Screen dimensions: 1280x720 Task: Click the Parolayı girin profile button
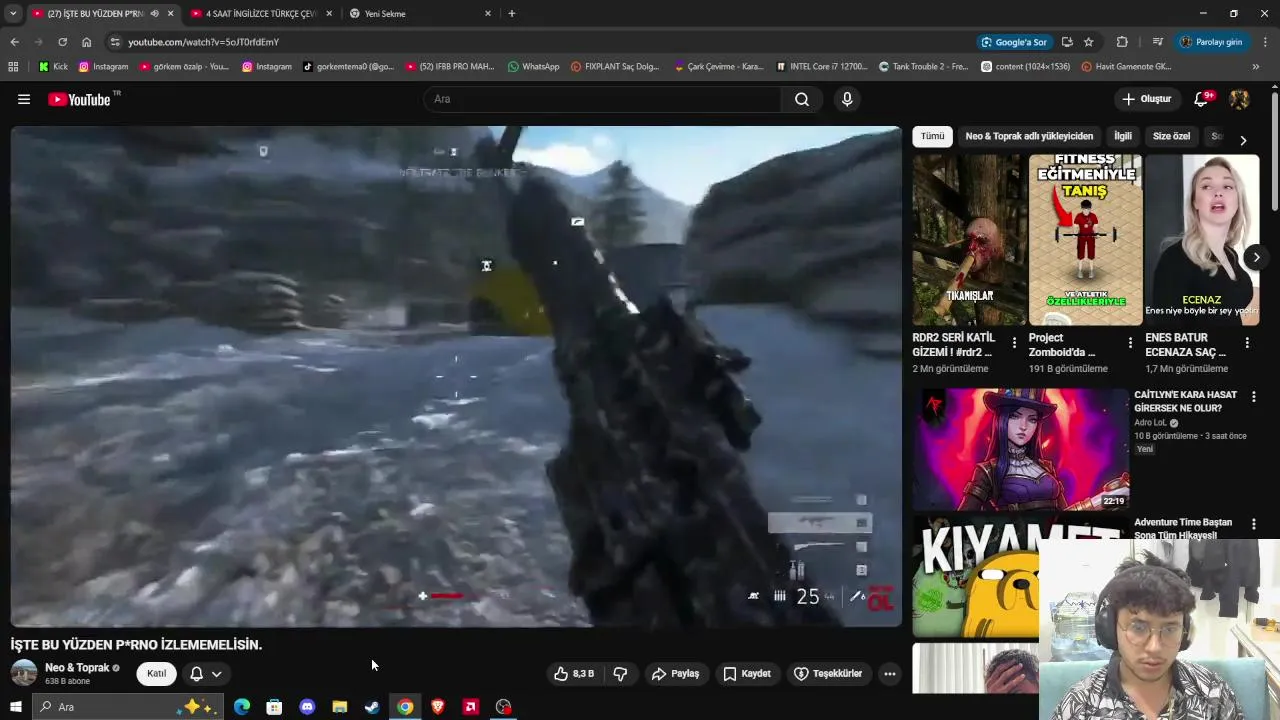1211,42
